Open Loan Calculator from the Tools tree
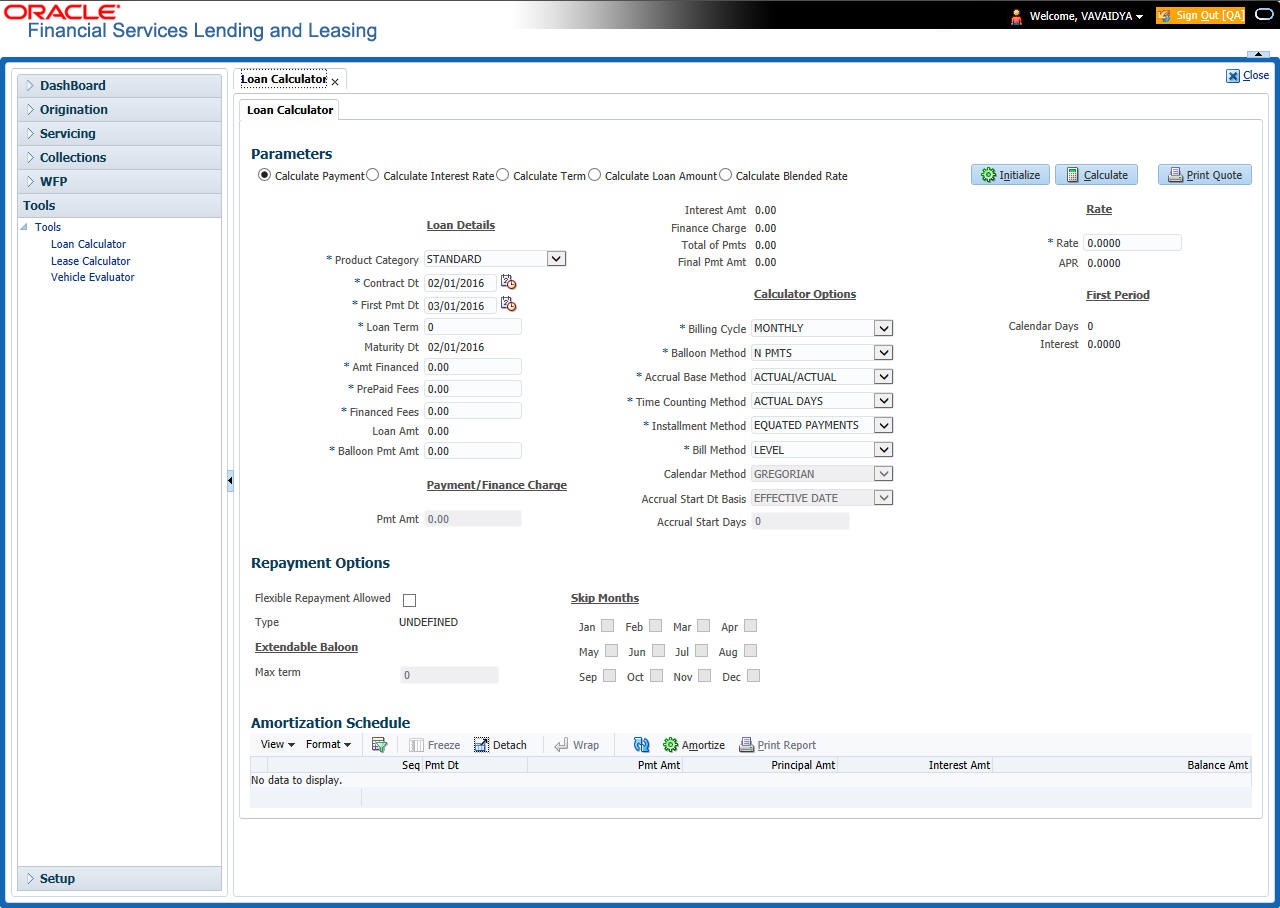Screen dimensions: 1280x908 tap(88, 244)
